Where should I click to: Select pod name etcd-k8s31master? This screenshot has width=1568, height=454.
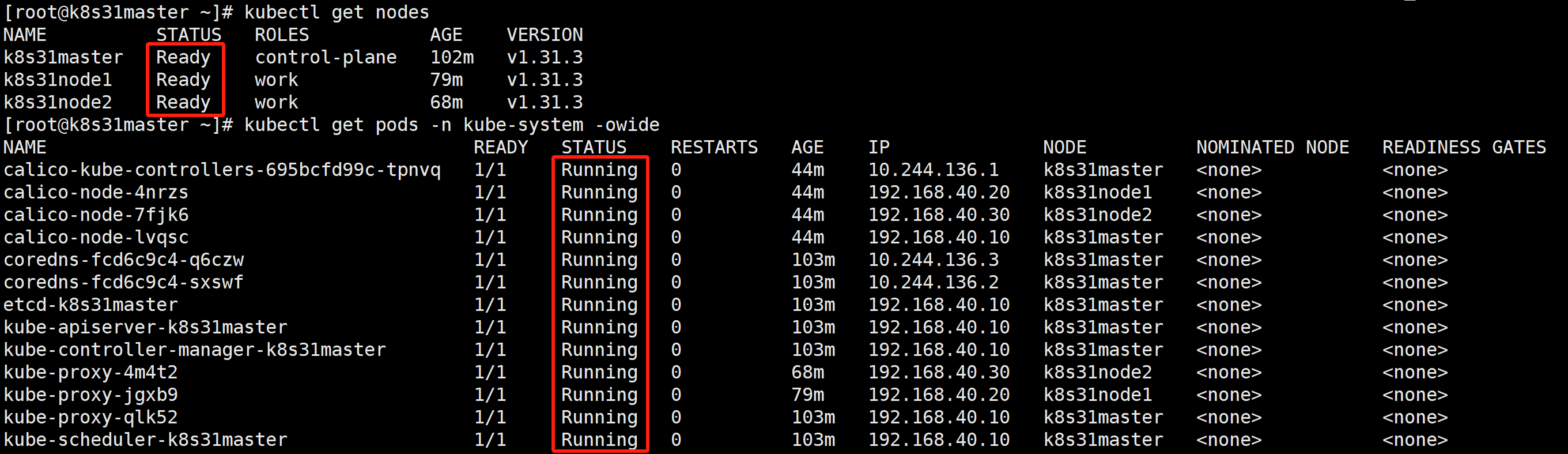90,305
